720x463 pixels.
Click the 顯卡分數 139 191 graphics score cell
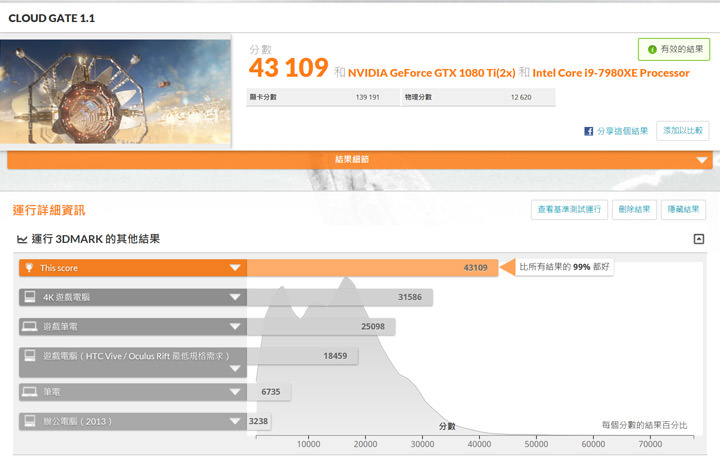323,97
